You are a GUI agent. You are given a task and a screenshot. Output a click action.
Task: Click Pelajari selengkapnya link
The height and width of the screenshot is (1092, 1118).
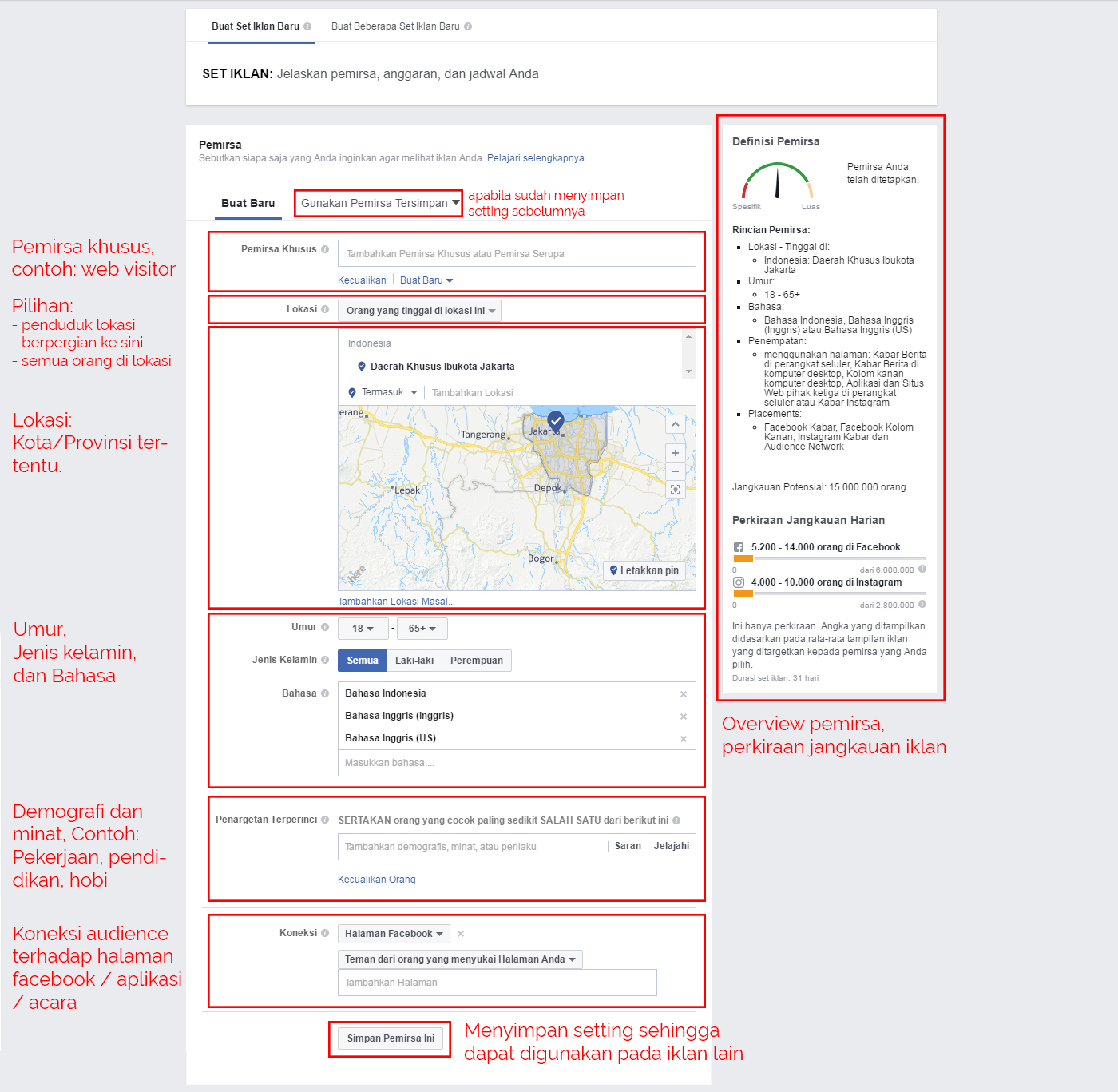pyautogui.click(x=536, y=158)
